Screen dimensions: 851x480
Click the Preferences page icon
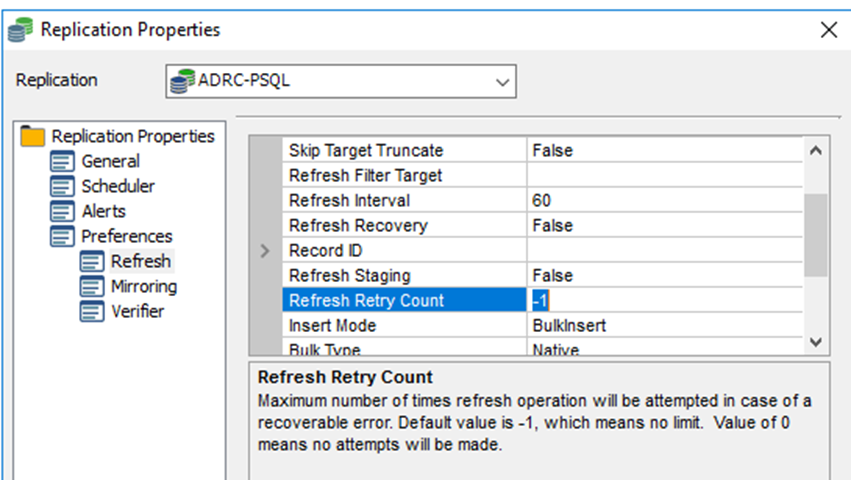pos(63,236)
